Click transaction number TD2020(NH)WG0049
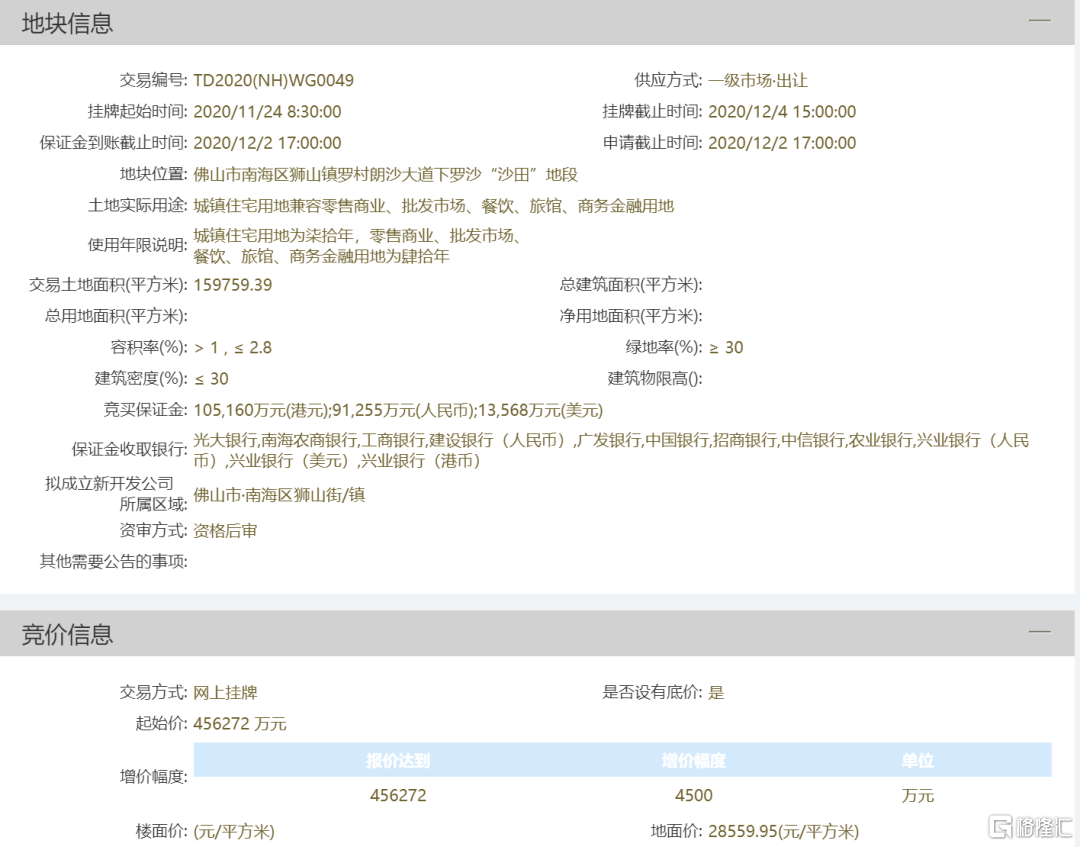The height and width of the screenshot is (847, 1080). pyautogui.click(x=273, y=80)
